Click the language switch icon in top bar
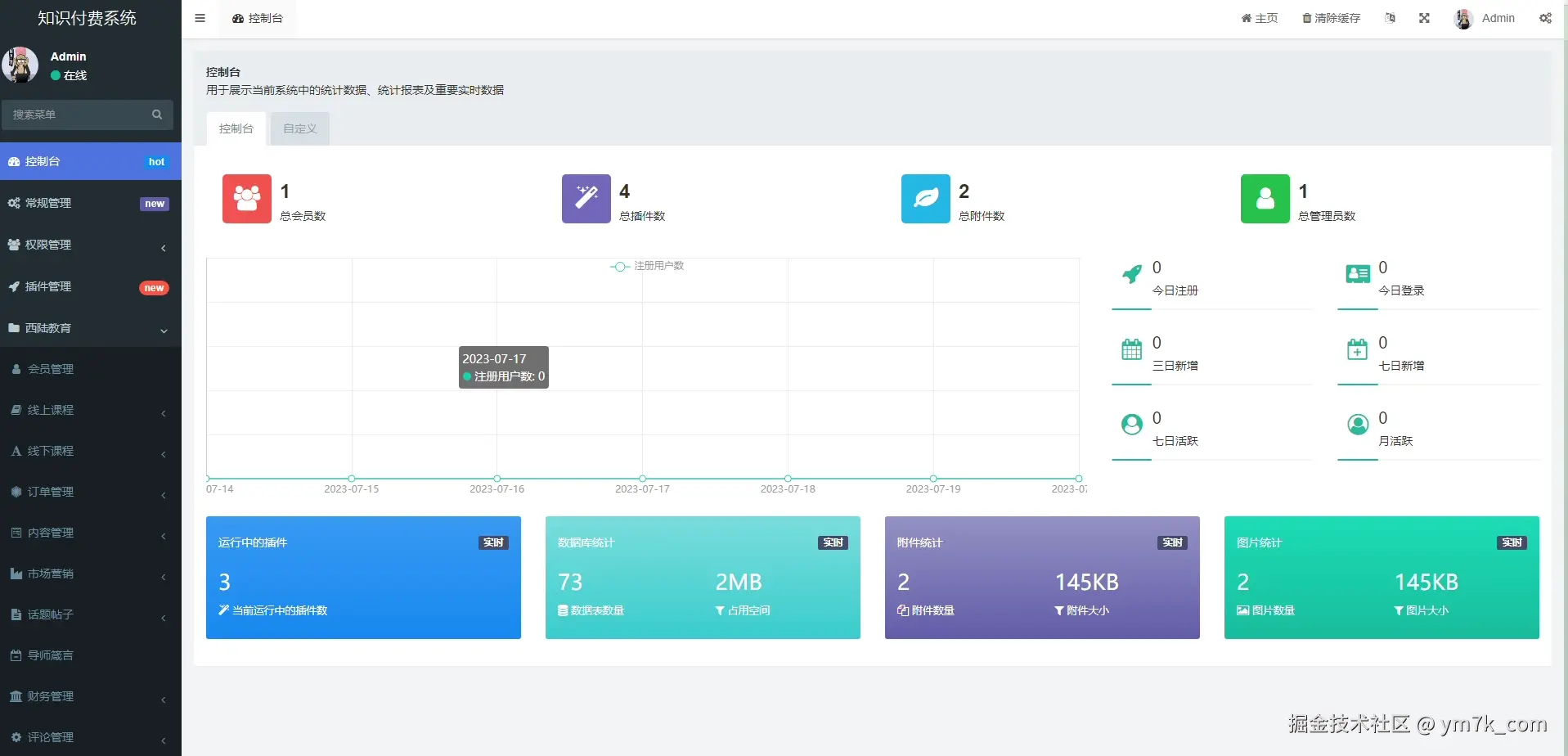 (1390, 18)
